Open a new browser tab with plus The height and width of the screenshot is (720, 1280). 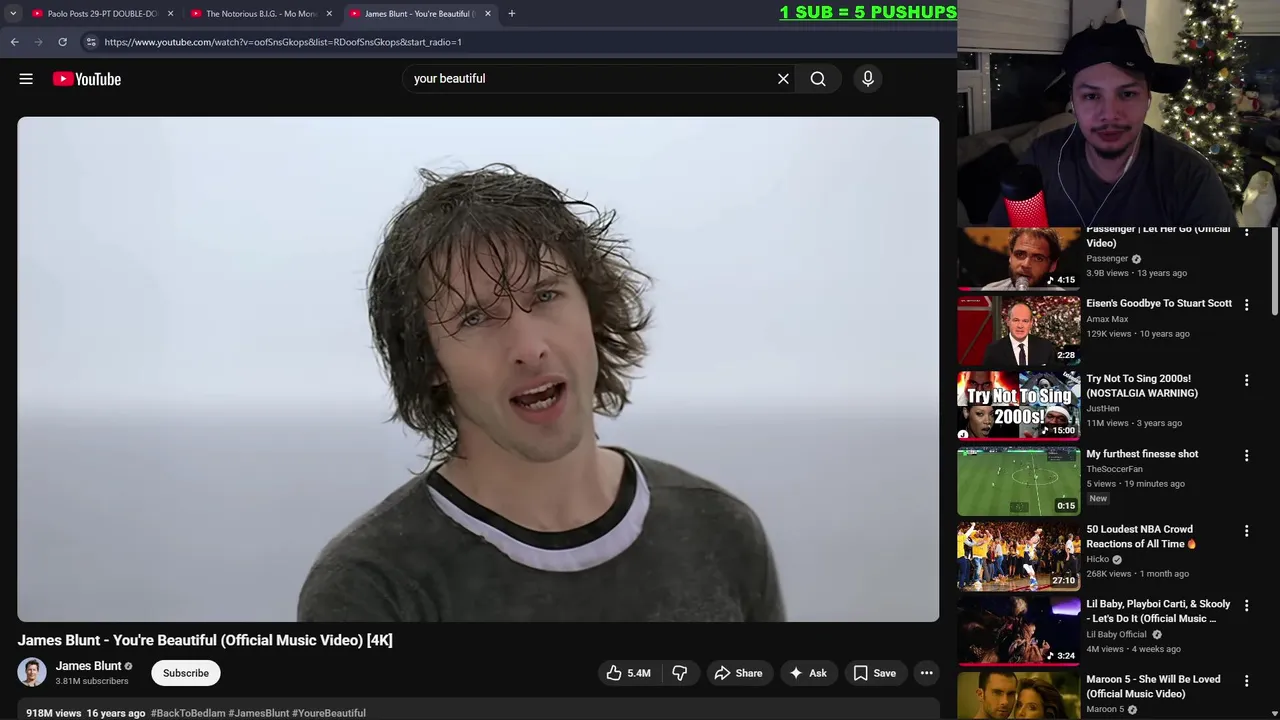click(x=511, y=13)
